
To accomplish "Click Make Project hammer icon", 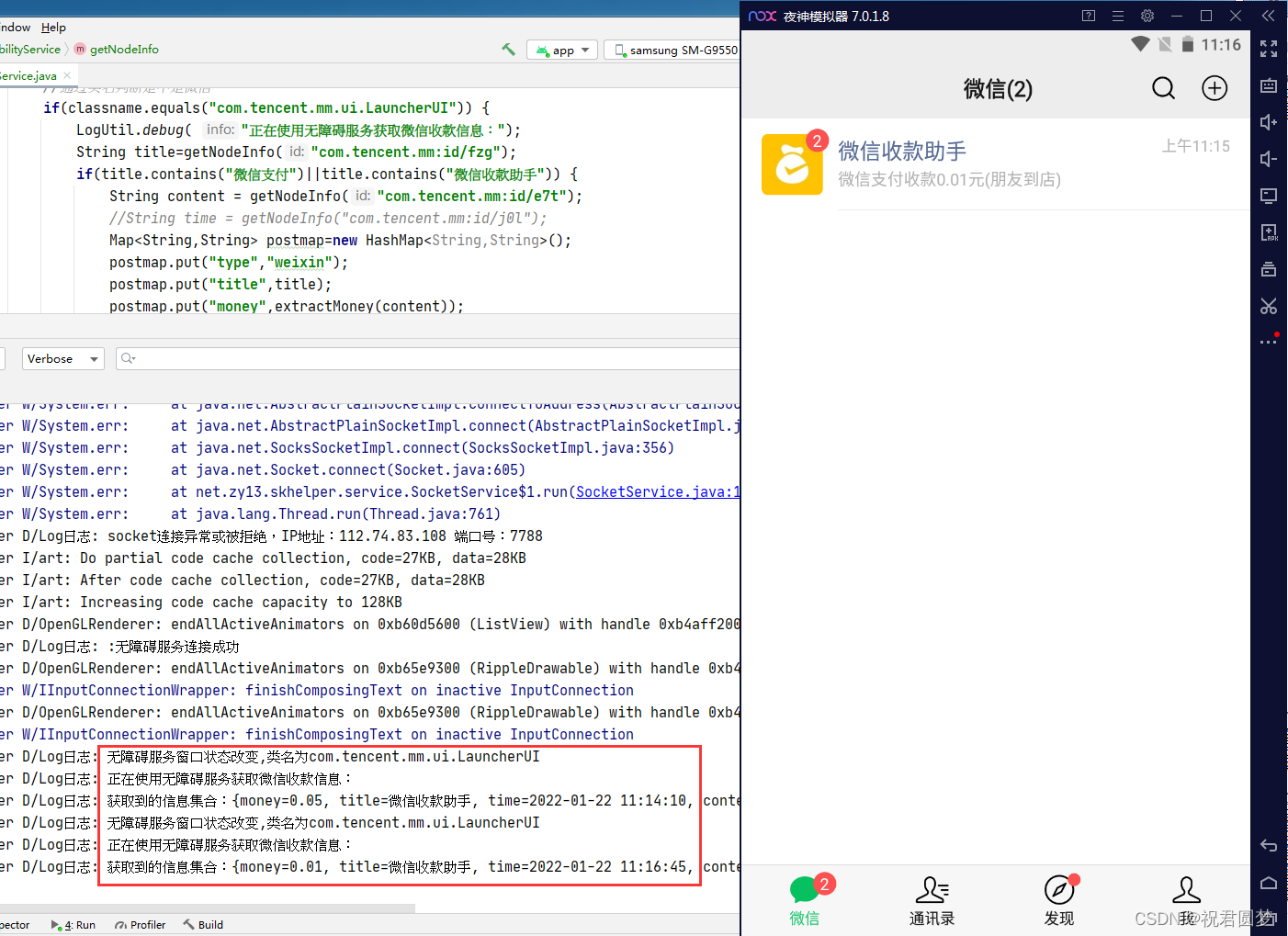I will [x=508, y=50].
